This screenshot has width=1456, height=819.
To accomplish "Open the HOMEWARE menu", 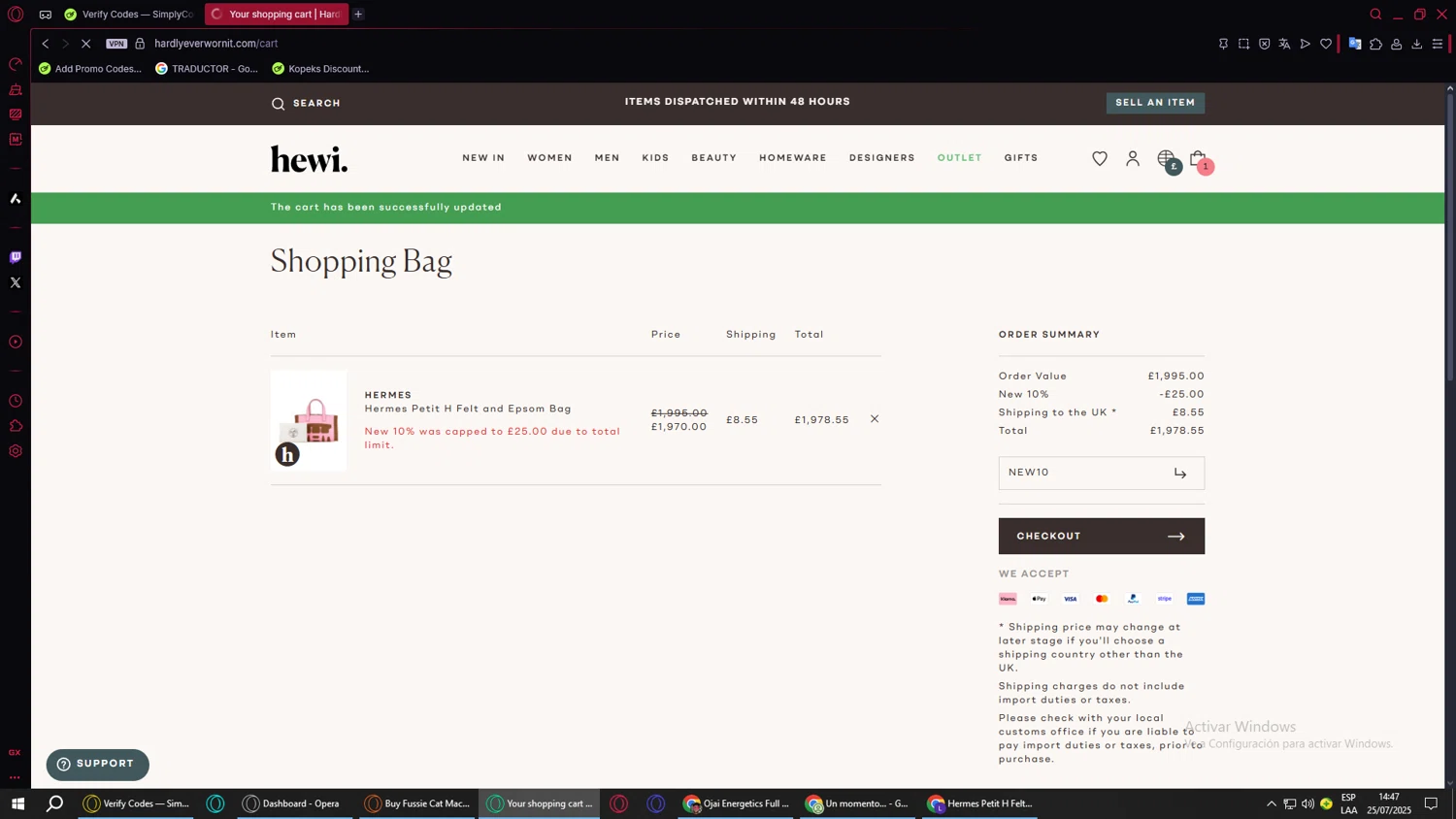I will point(793,158).
